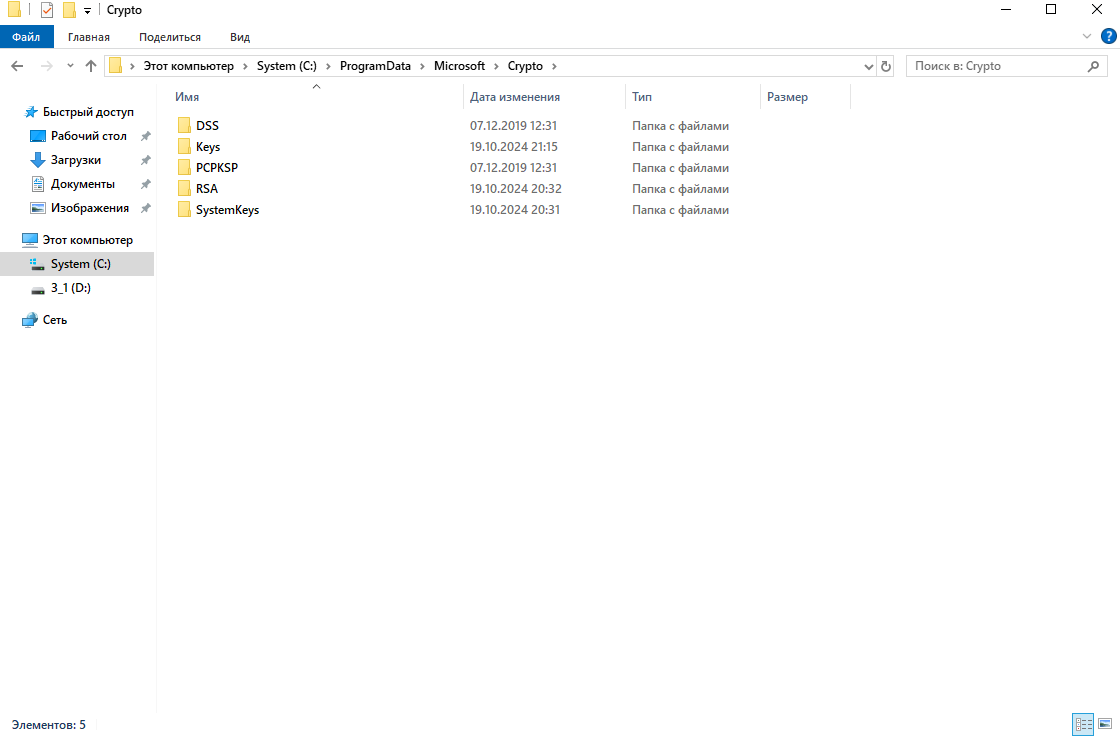Viewport: 1120px width, 737px height.
Task: Open the Properties quick access icon
Action: (x=46, y=9)
